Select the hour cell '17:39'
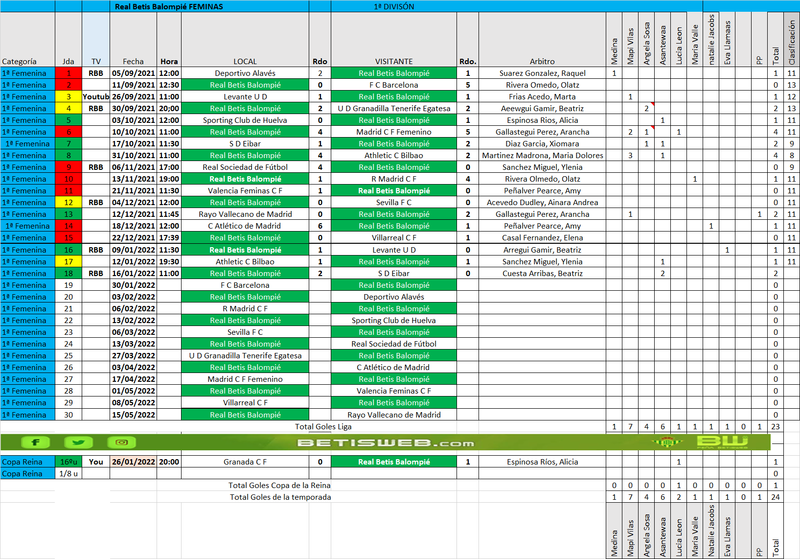 [x=169, y=238]
